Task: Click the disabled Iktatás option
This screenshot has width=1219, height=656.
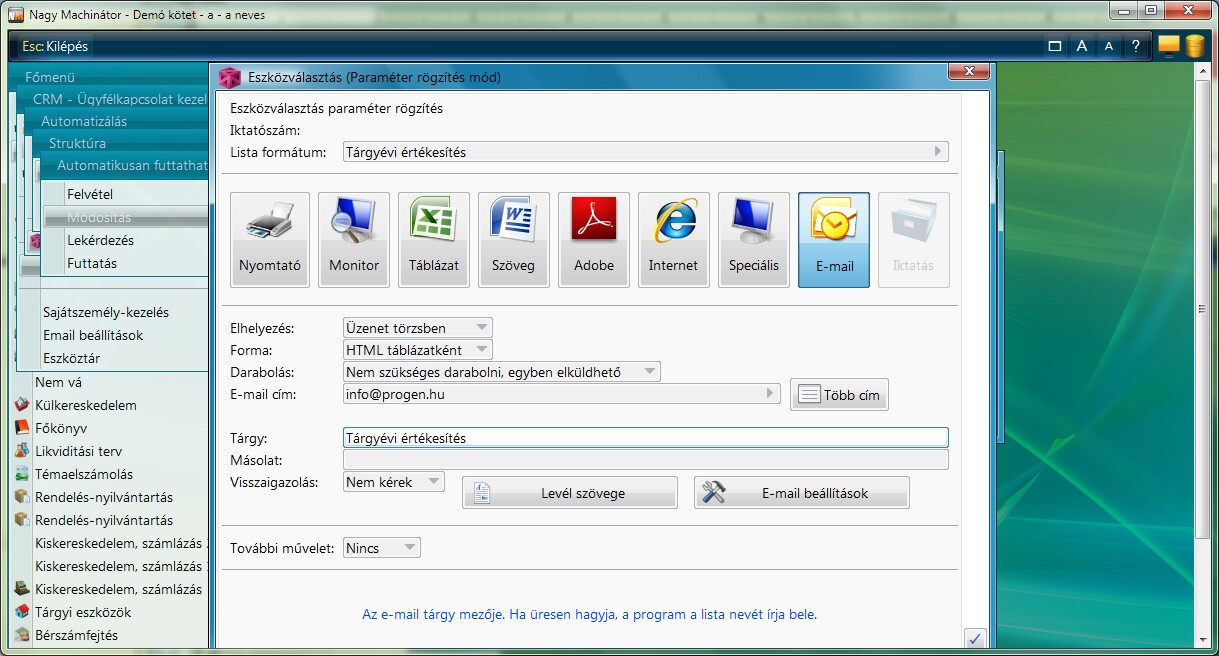Action: pyautogui.click(x=914, y=240)
